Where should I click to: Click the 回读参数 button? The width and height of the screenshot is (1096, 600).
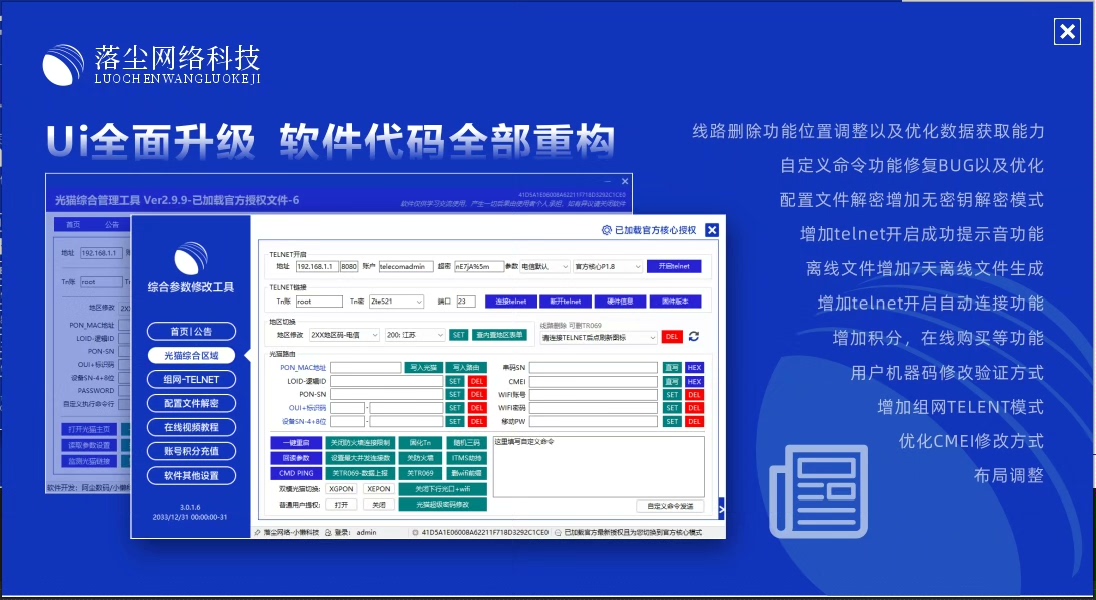pyautogui.click(x=296, y=458)
